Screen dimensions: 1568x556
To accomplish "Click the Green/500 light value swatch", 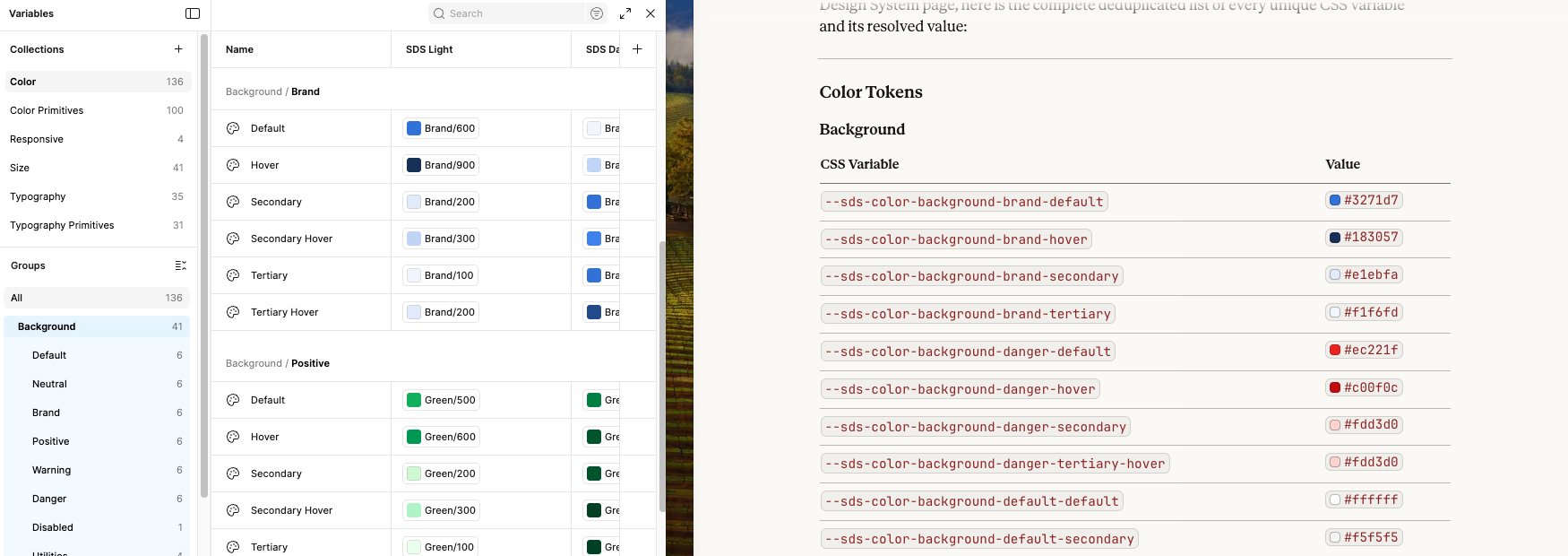I will (414, 400).
